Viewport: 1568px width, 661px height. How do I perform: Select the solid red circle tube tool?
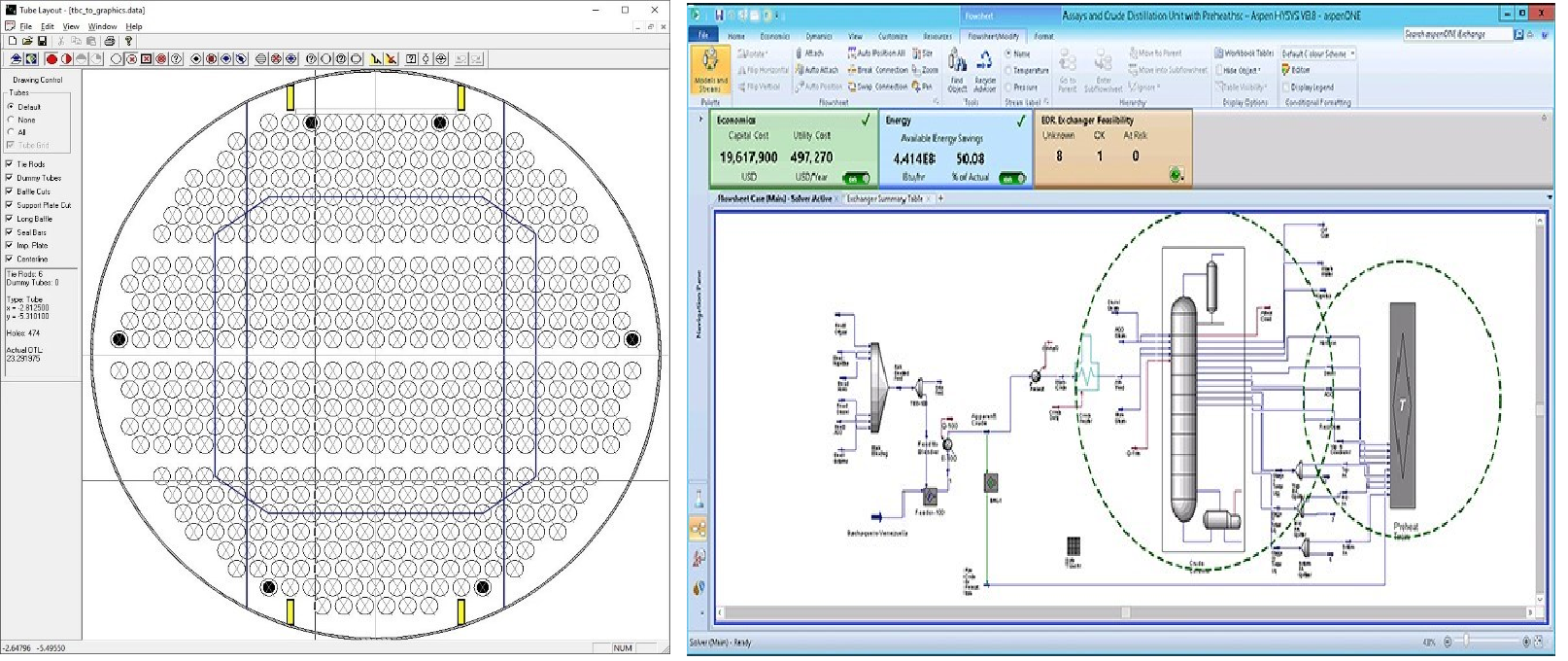(x=51, y=59)
